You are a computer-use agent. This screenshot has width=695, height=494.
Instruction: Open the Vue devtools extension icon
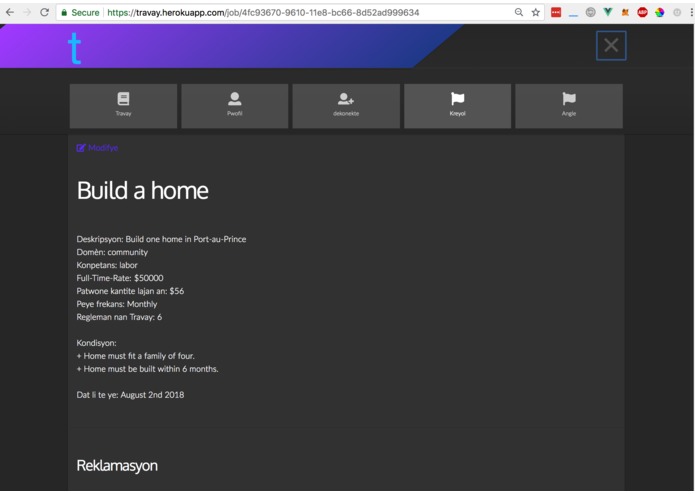click(x=608, y=12)
